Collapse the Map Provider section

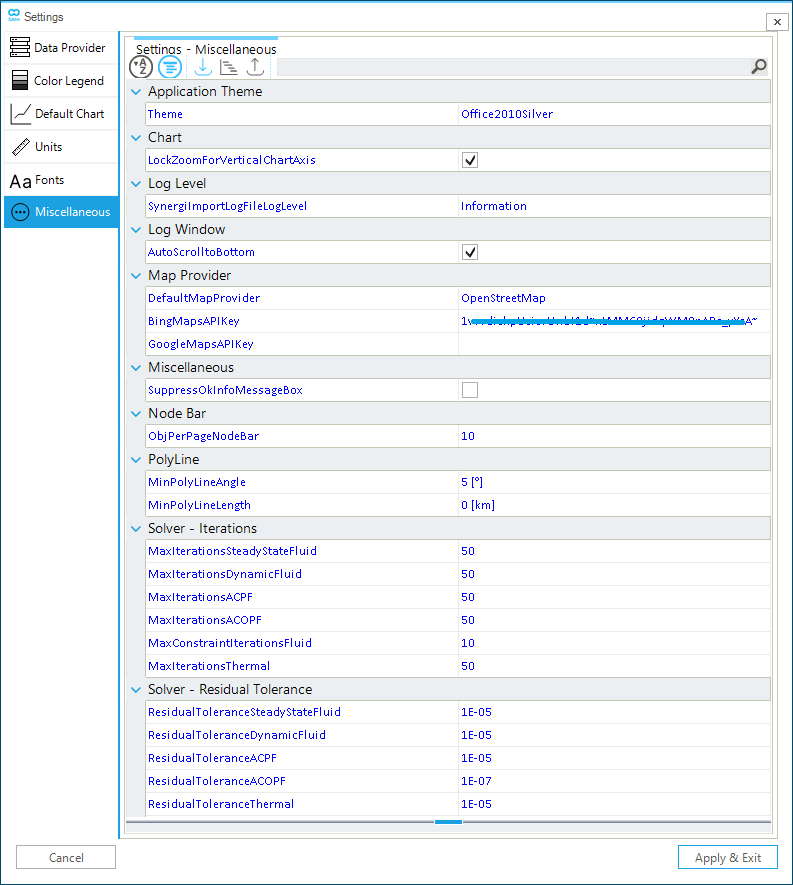click(x=137, y=276)
